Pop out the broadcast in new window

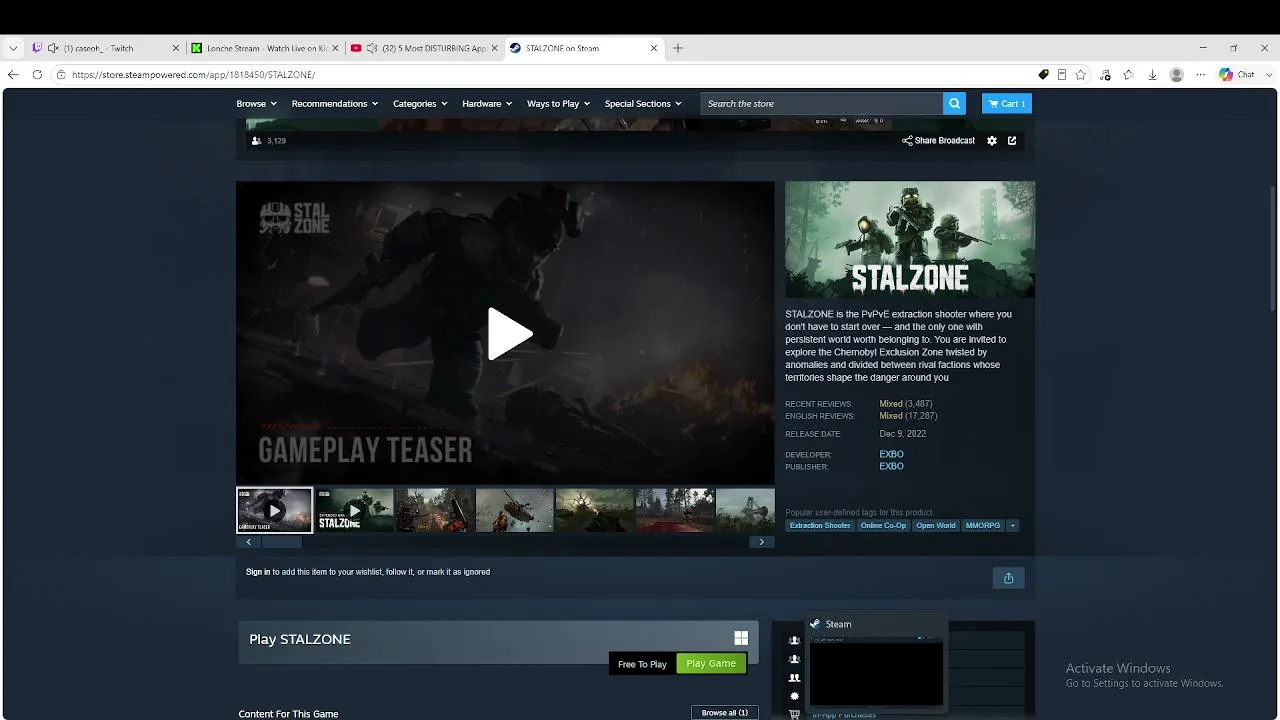point(1012,141)
